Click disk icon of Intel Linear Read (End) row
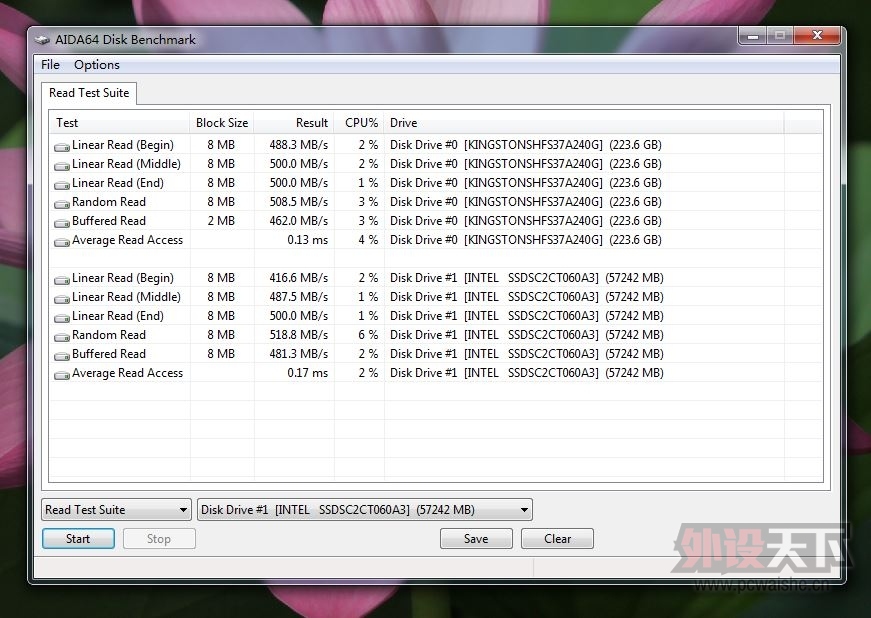This screenshot has height=618, width=871. pyautogui.click(x=62, y=318)
